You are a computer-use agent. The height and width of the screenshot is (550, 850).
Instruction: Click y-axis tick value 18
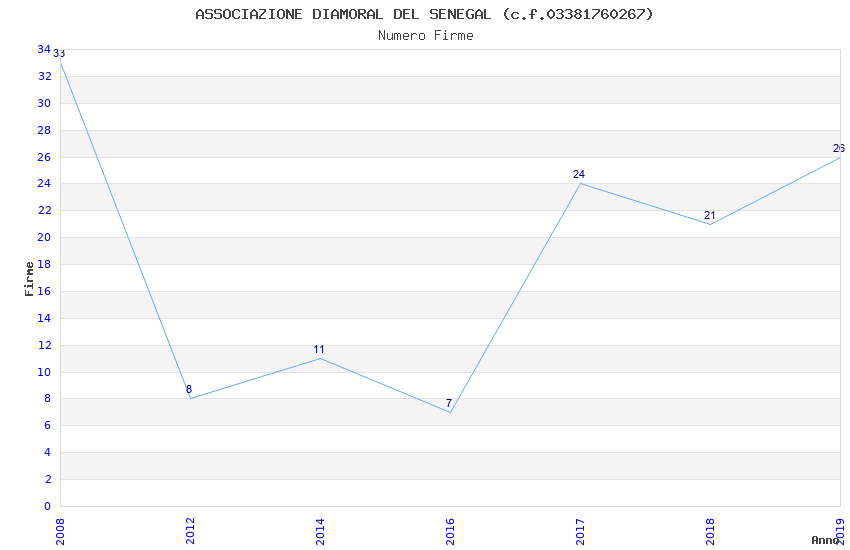point(44,264)
